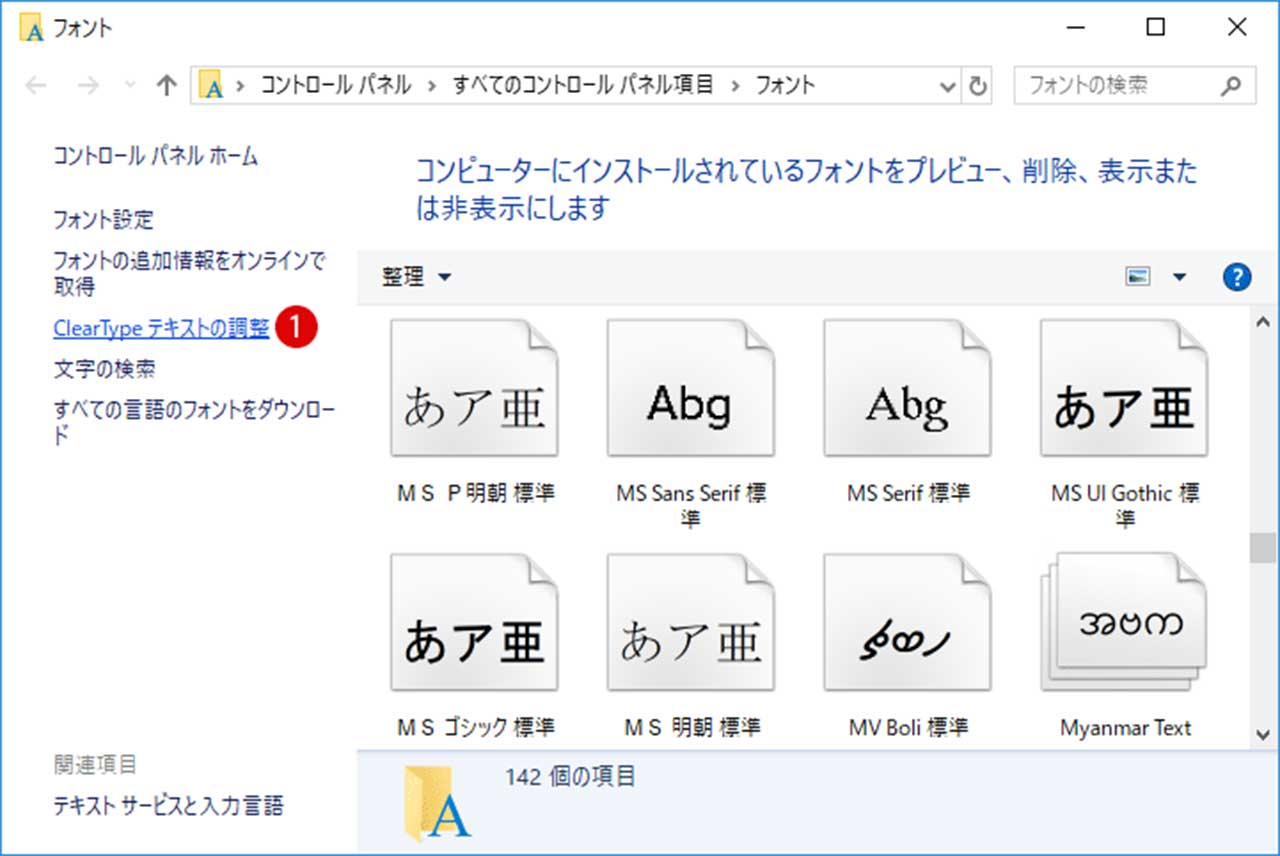Screen dimensions: 1280x856
Task: Click the refresh button in address bar
Action: pyautogui.click(x=979, y=86)
